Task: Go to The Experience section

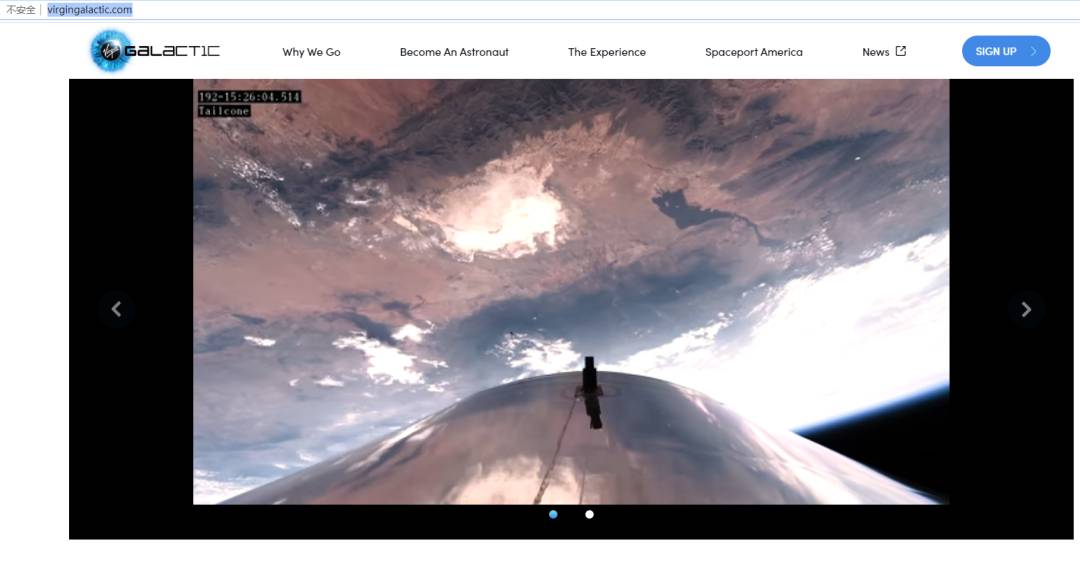Action: pyautogui.click(x=607, y=52)
